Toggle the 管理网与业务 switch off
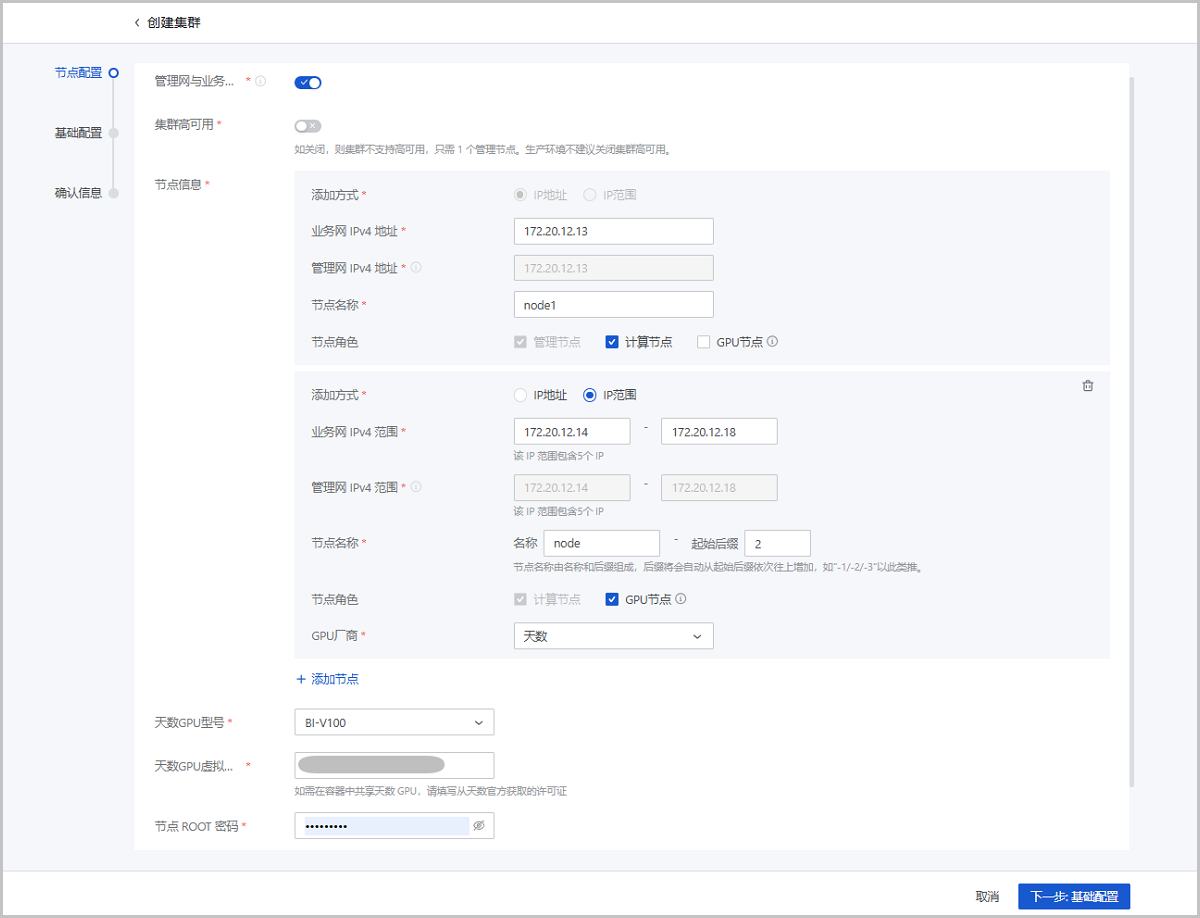 308,82
